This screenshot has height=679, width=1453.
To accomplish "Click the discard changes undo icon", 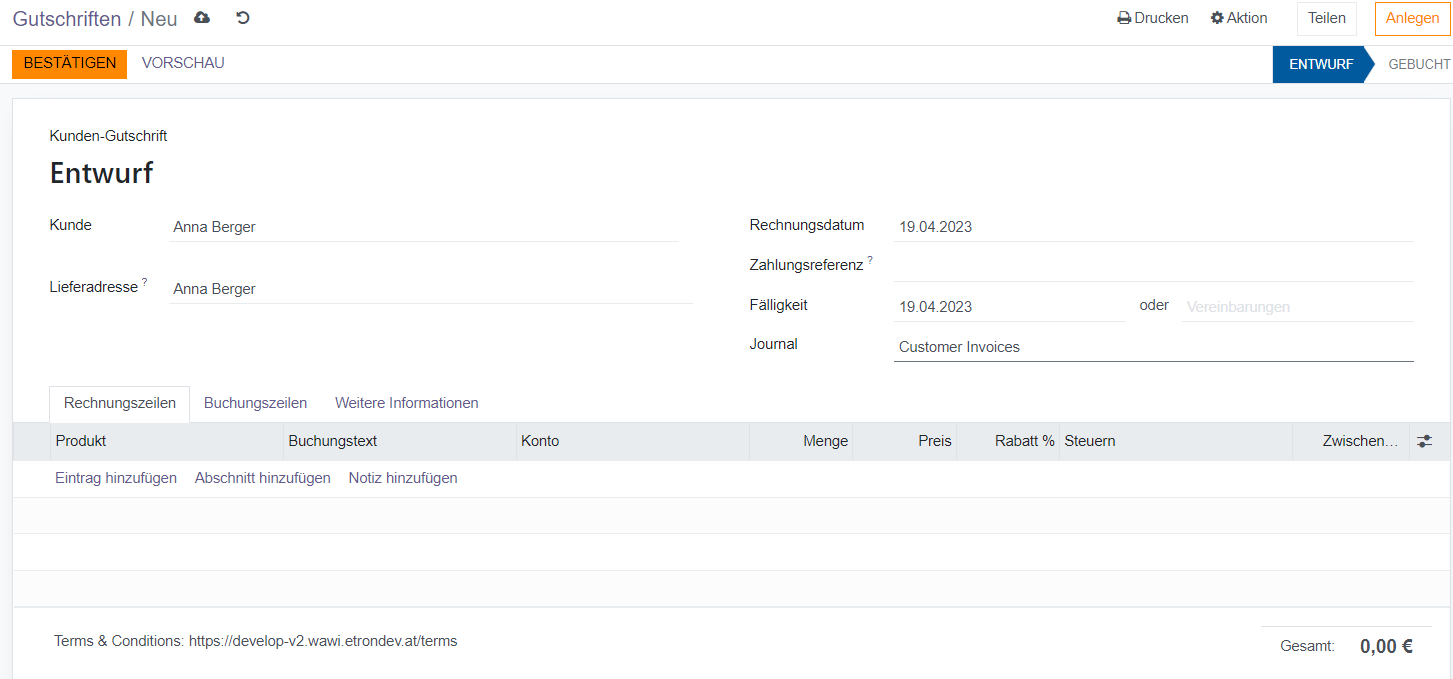I will (x=242, y=18).
